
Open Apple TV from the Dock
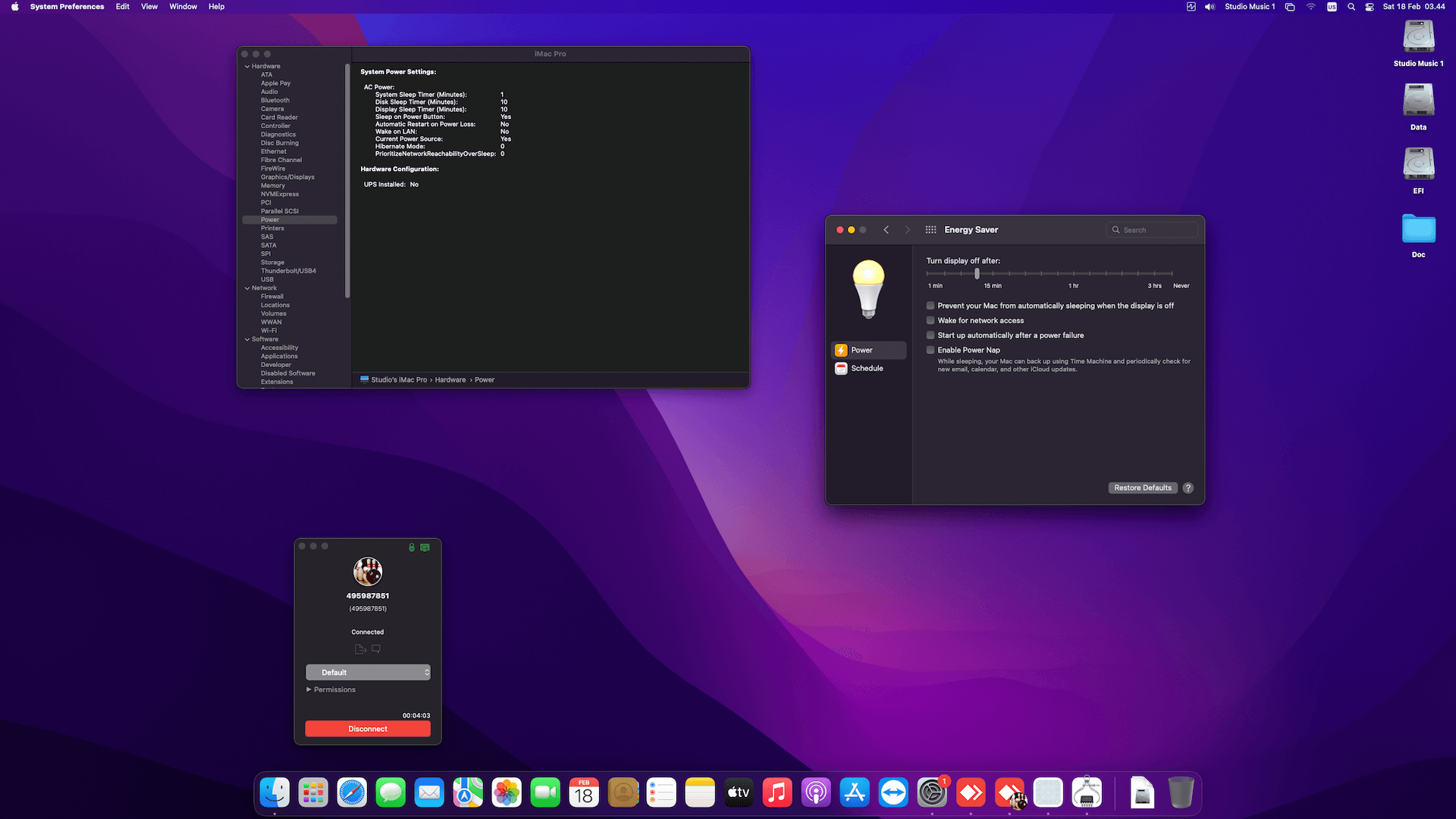coord(739,793)
